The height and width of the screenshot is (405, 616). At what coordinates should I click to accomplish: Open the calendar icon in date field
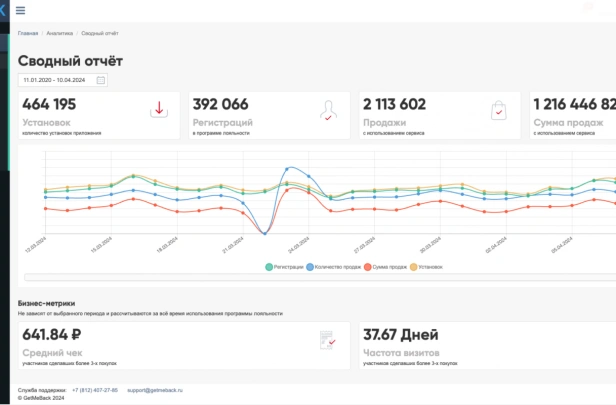(101, 80)
